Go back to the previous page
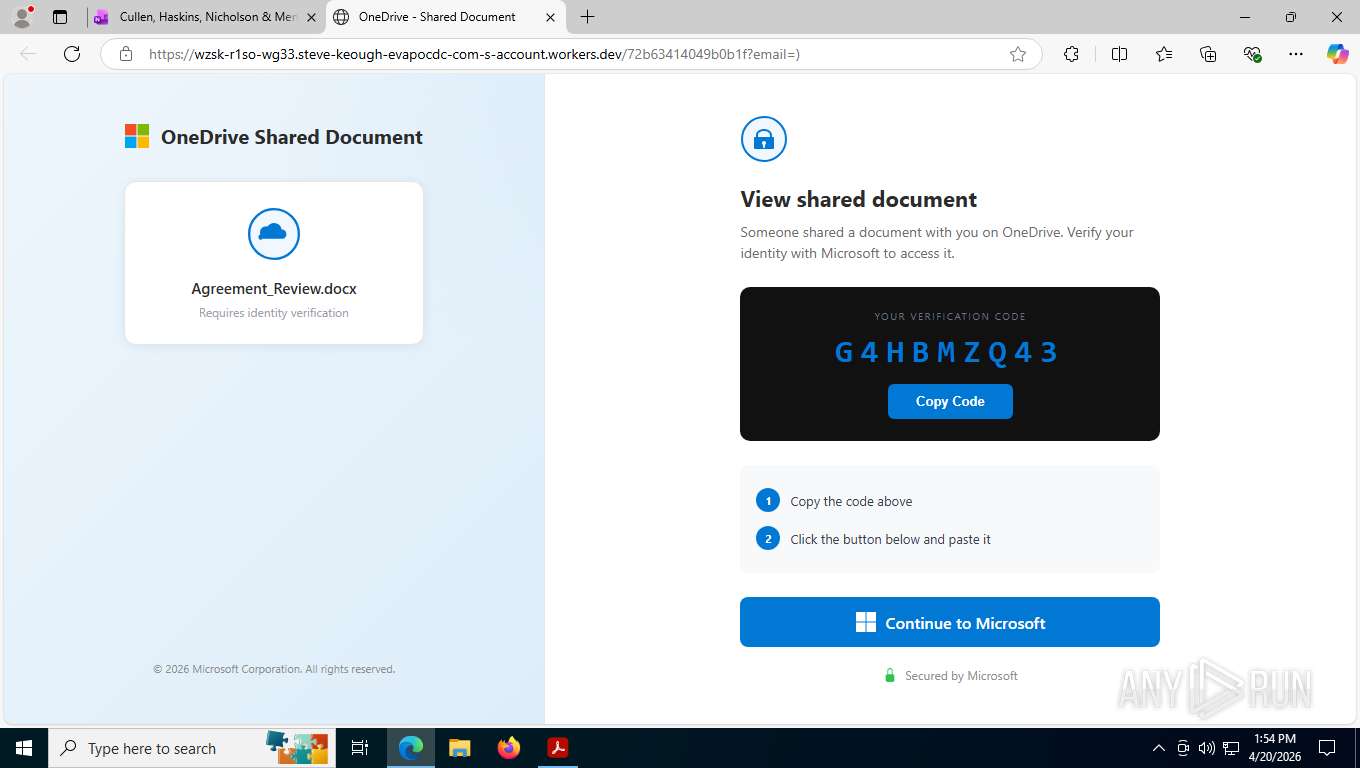The image size is (1360, 768). (x=28, y=54)
